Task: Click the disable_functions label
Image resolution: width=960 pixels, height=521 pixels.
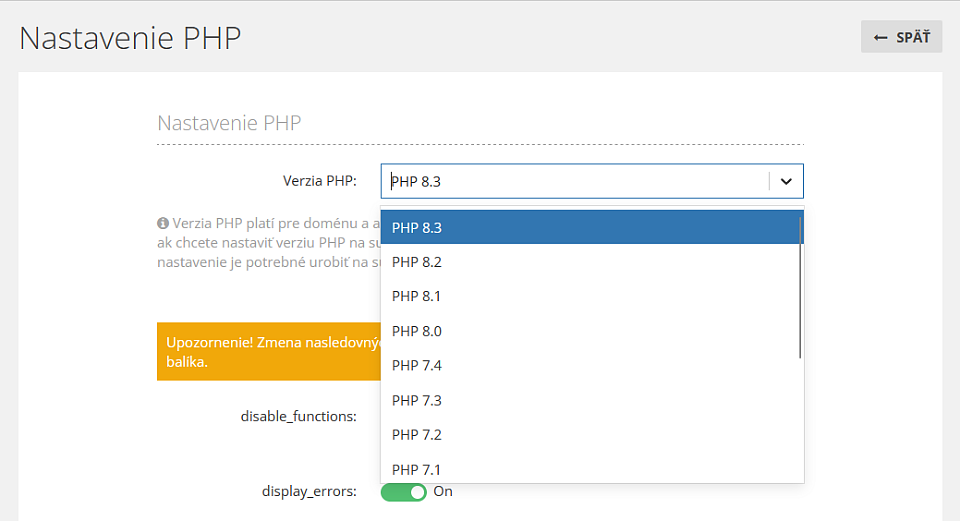Action: point(299,416)
